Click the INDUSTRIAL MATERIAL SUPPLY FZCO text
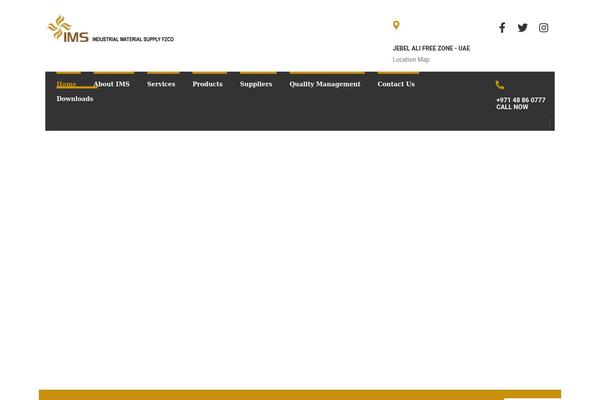The image size is (600, 400). (x=133, y=39)
